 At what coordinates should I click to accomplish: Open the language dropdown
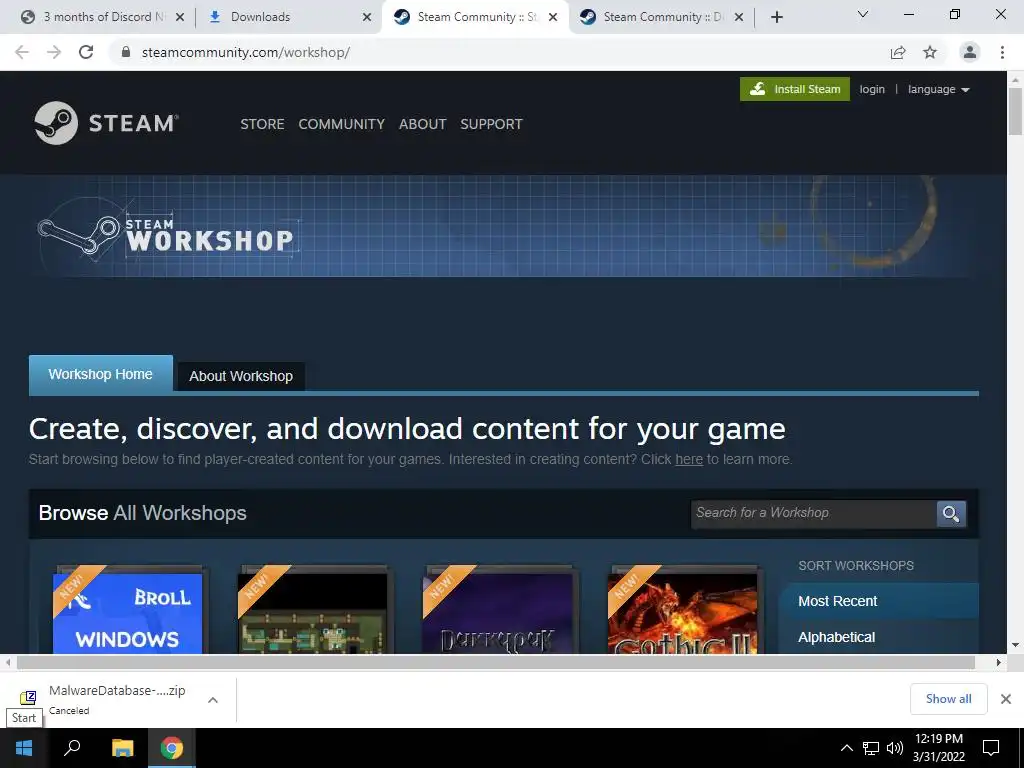pos(938,89)
